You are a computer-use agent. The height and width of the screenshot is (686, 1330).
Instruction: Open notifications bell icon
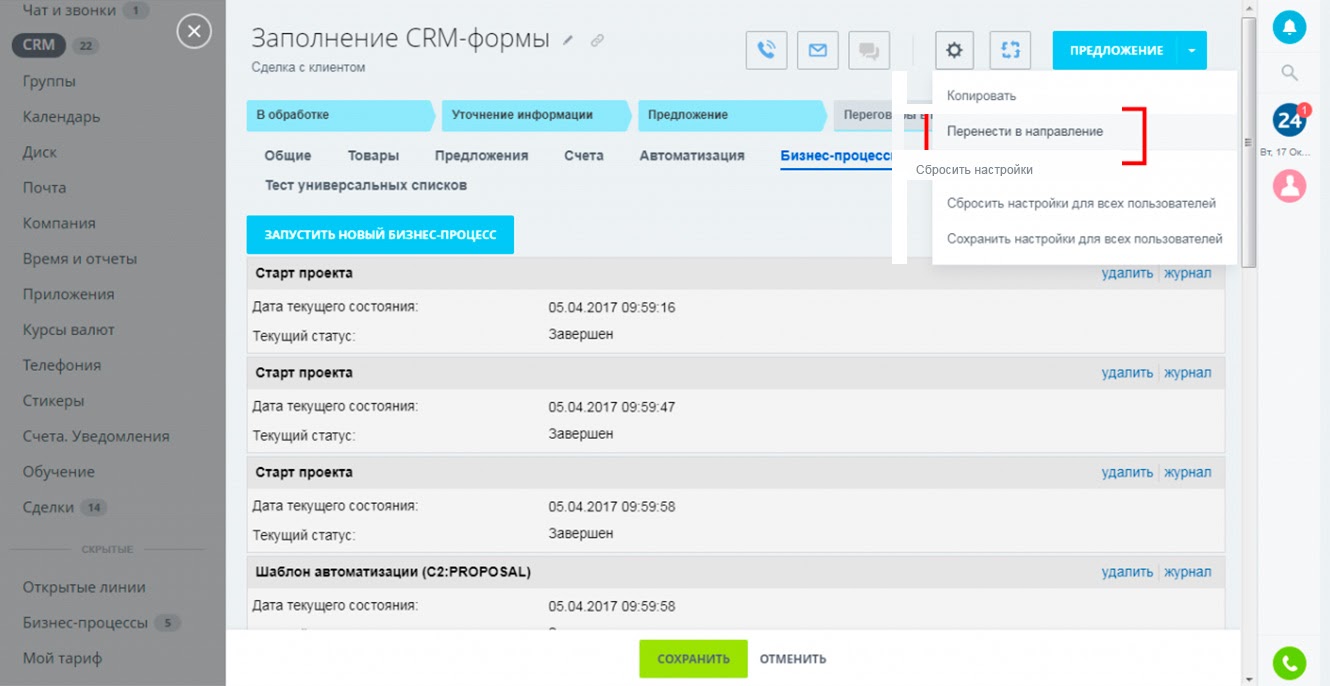tap(1289, 26)
